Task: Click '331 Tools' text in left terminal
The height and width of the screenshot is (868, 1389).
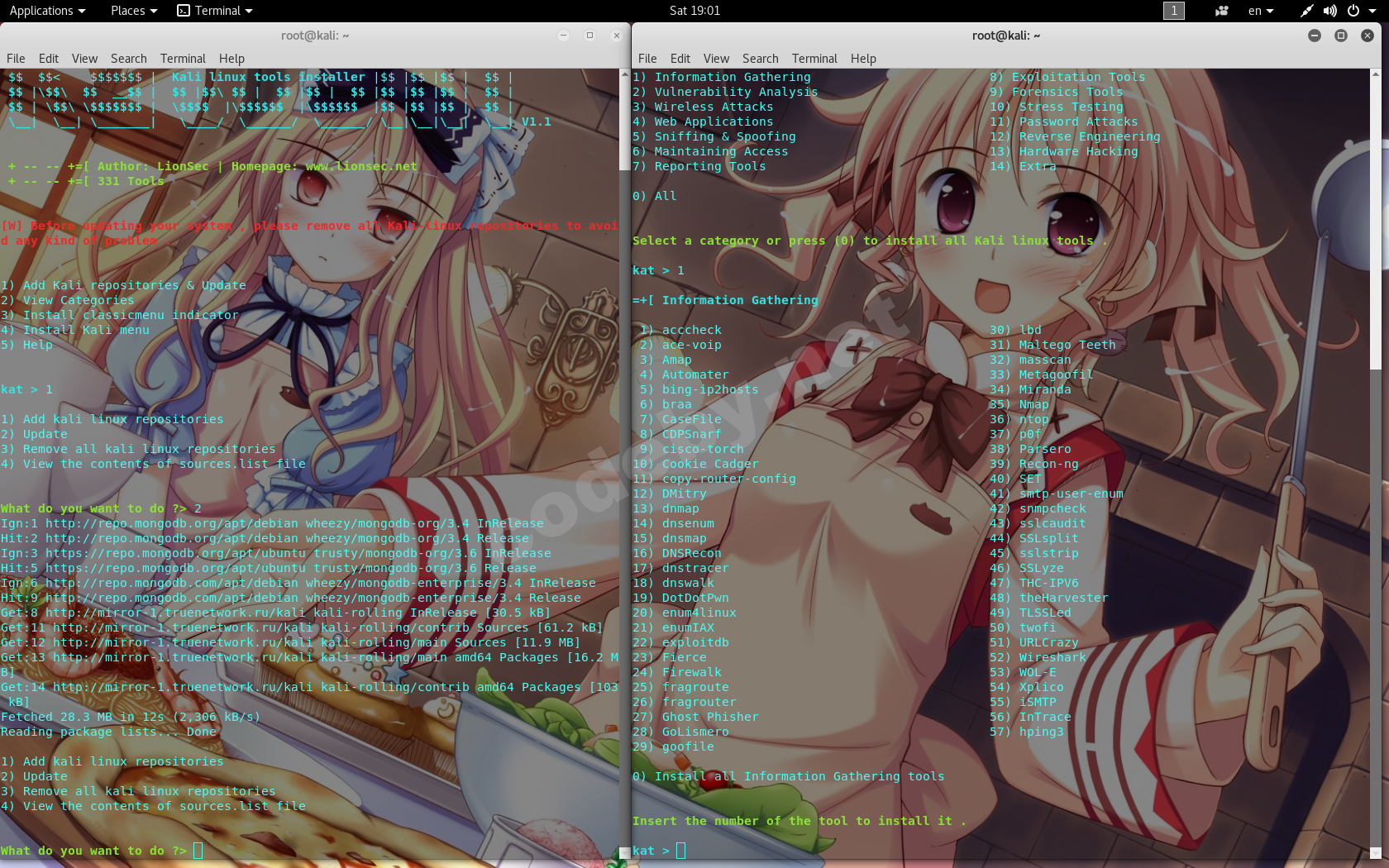Action: click(x=131, y=181)
